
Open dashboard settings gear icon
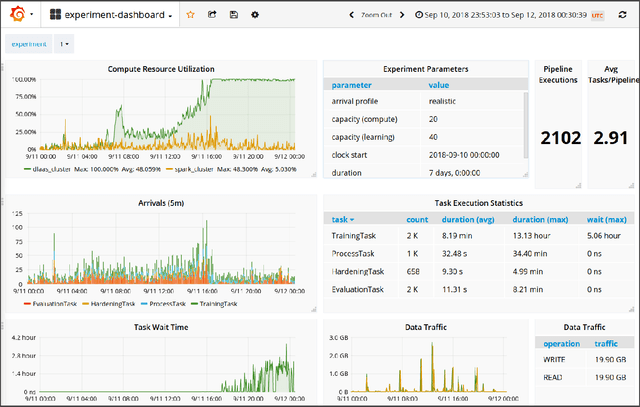point(254,15)
